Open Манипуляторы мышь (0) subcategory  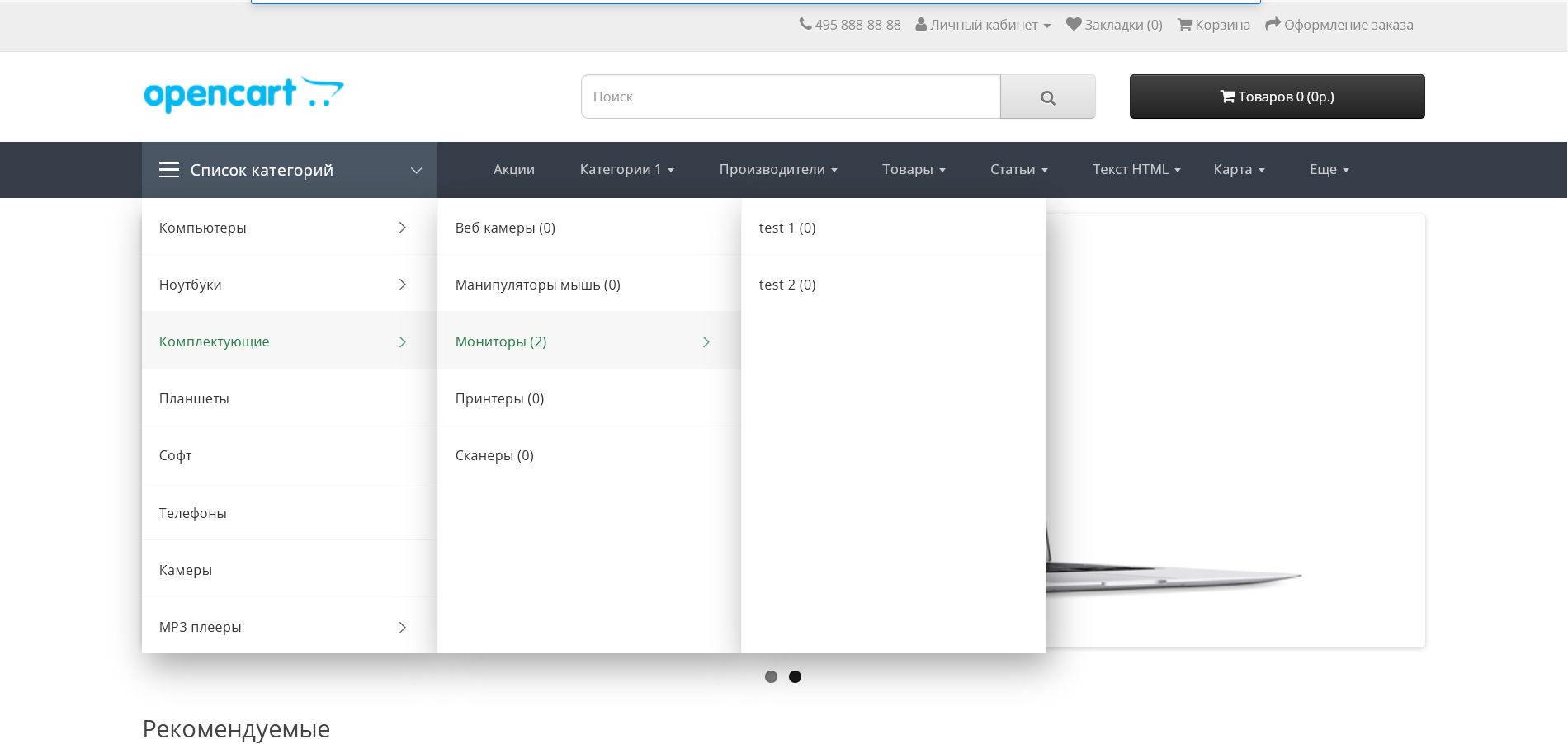click(589, 285)
